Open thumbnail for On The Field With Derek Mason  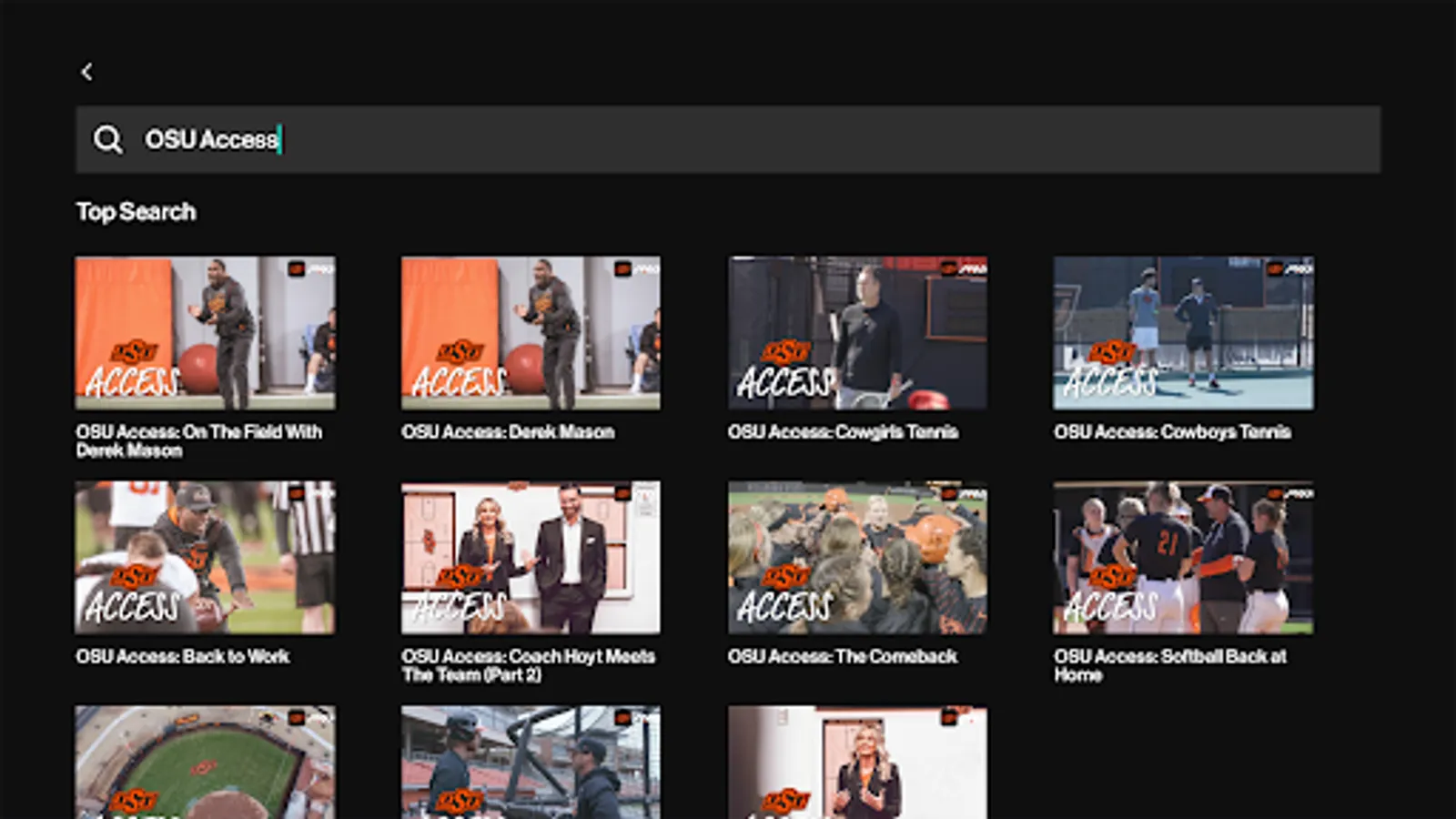pyautogui.click(x=206, y=333)
